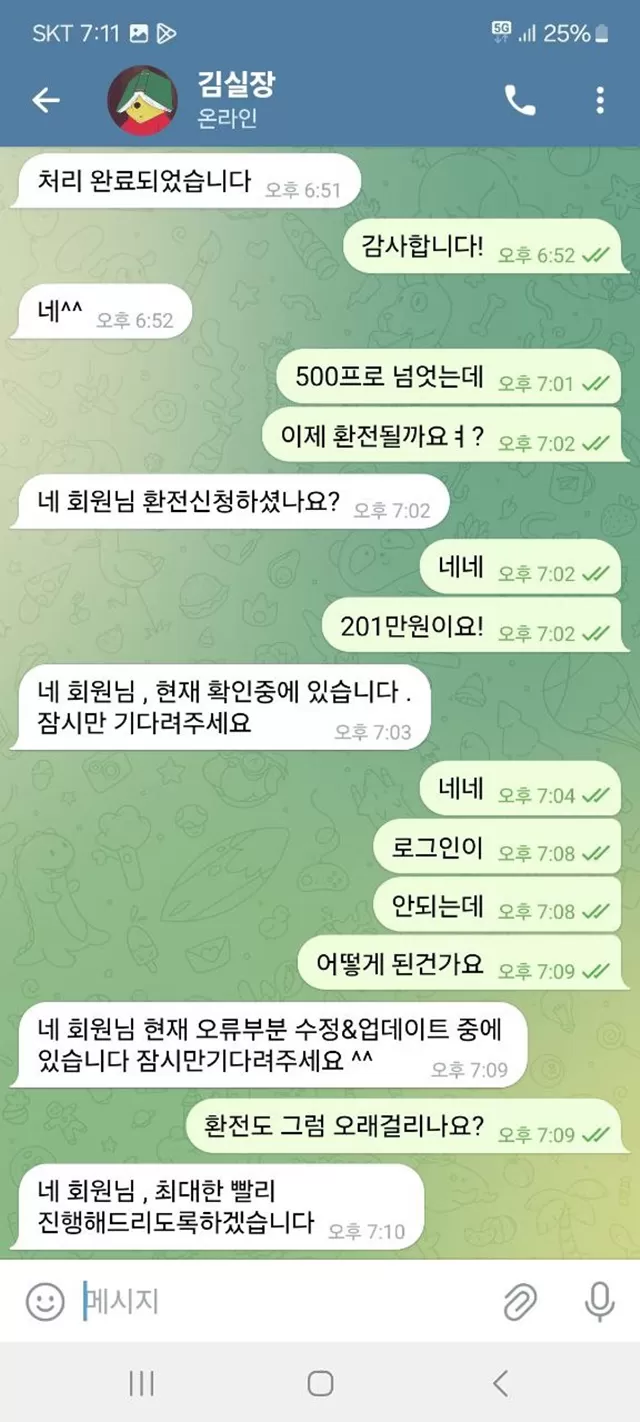The height and width of the screenshot is (1422, 640).
Task: Select the '500프로 넘엇는데' message
Action: [x=448, y=376]
